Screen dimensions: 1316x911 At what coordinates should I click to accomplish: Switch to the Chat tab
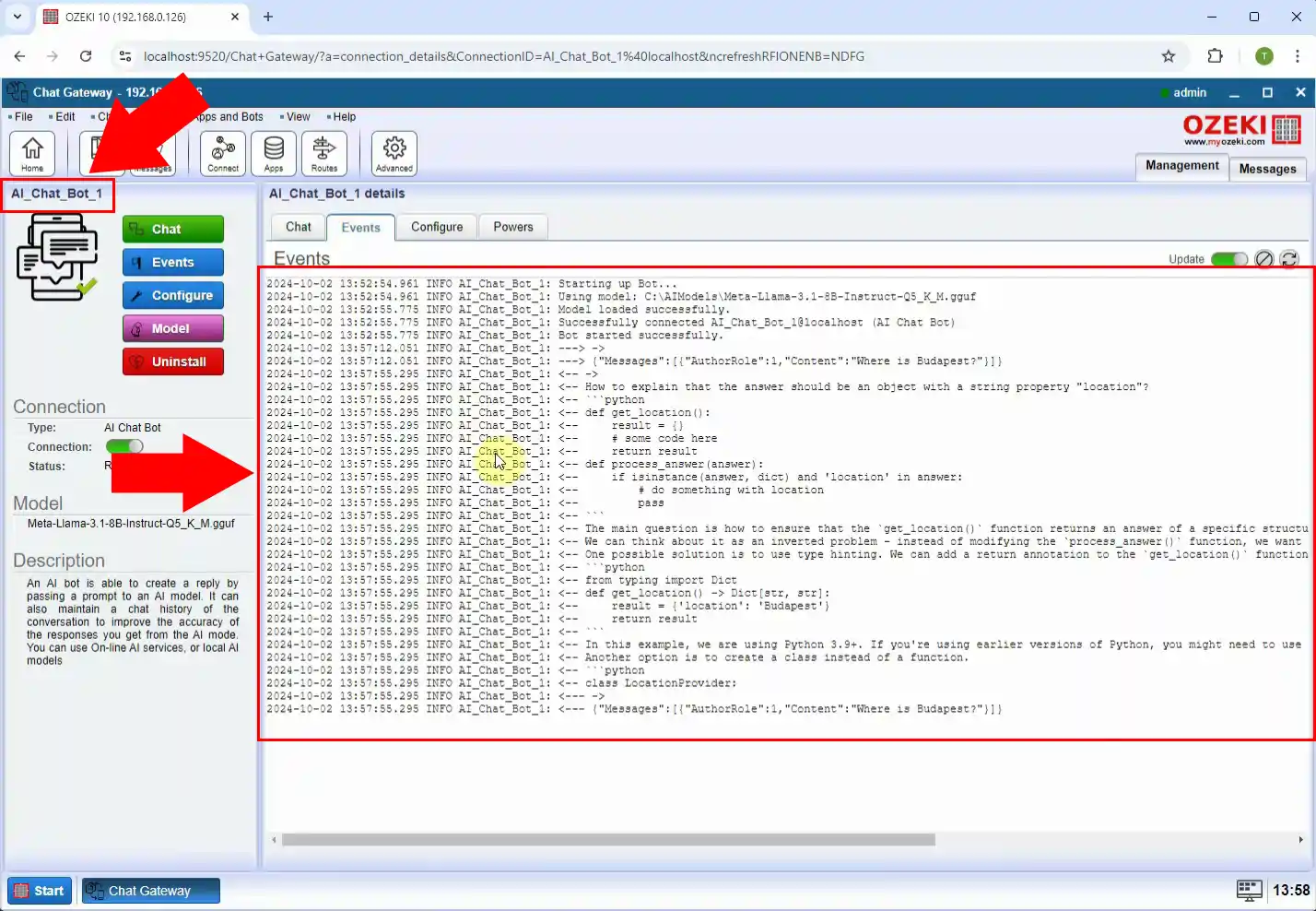299,227
